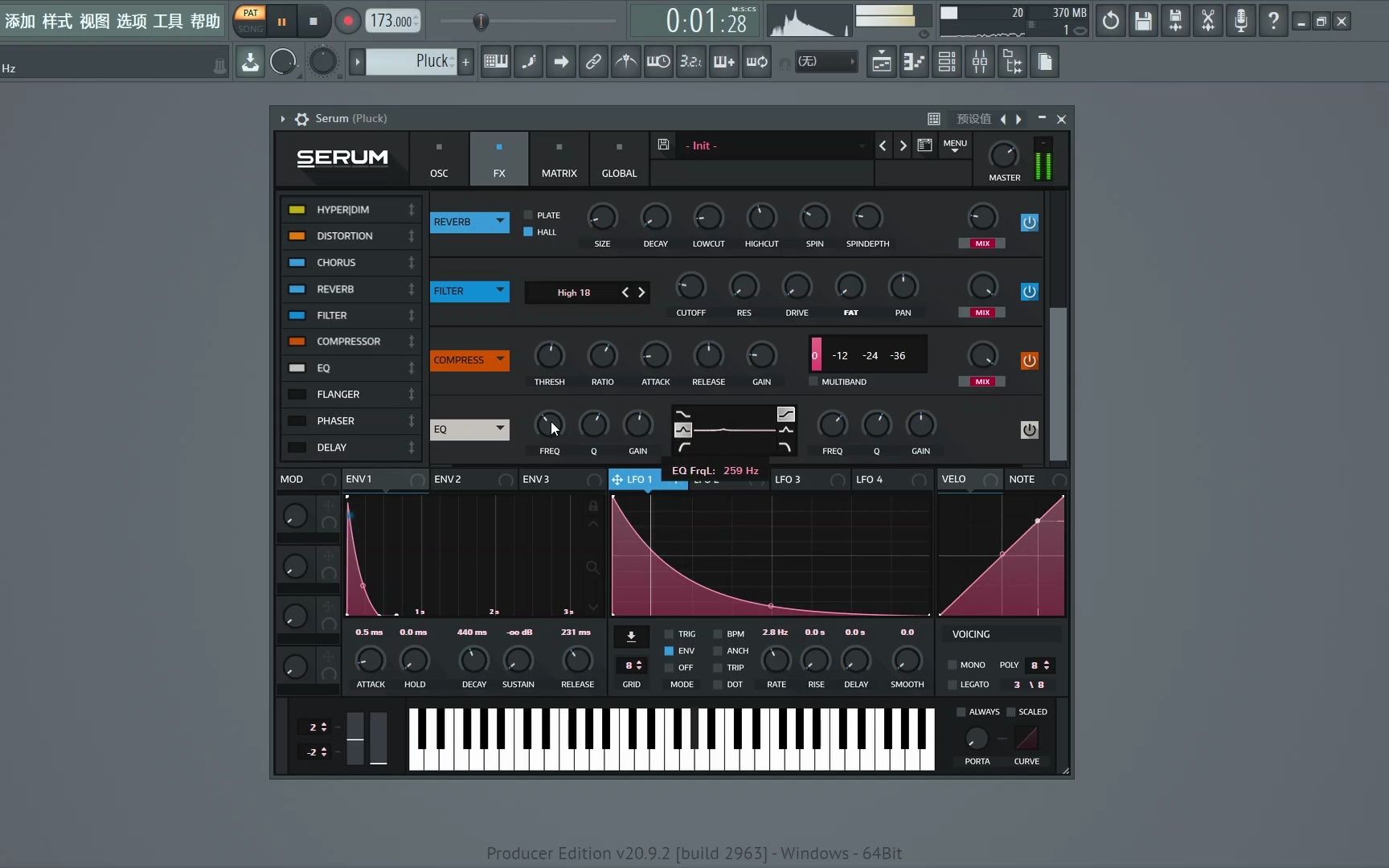Click the Stop transport button

click(x=313, y=22)
